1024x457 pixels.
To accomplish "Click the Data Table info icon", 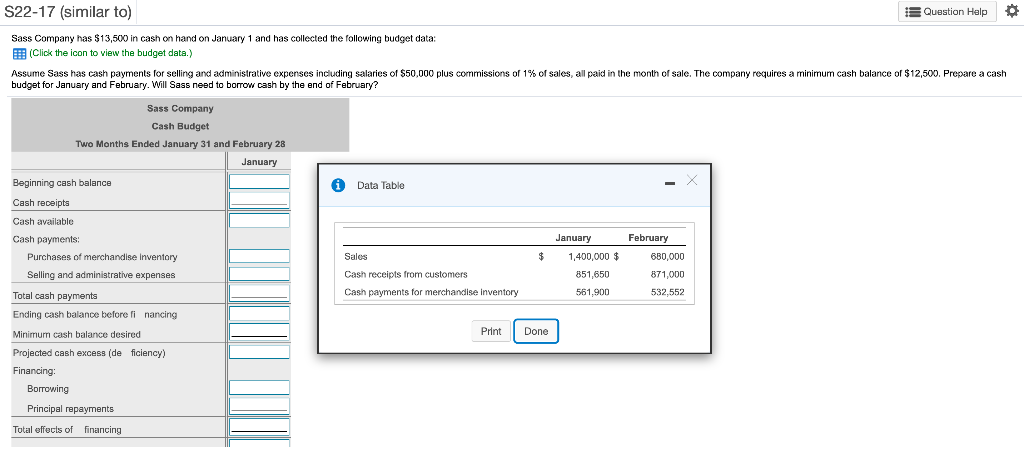I will point(338,185).
